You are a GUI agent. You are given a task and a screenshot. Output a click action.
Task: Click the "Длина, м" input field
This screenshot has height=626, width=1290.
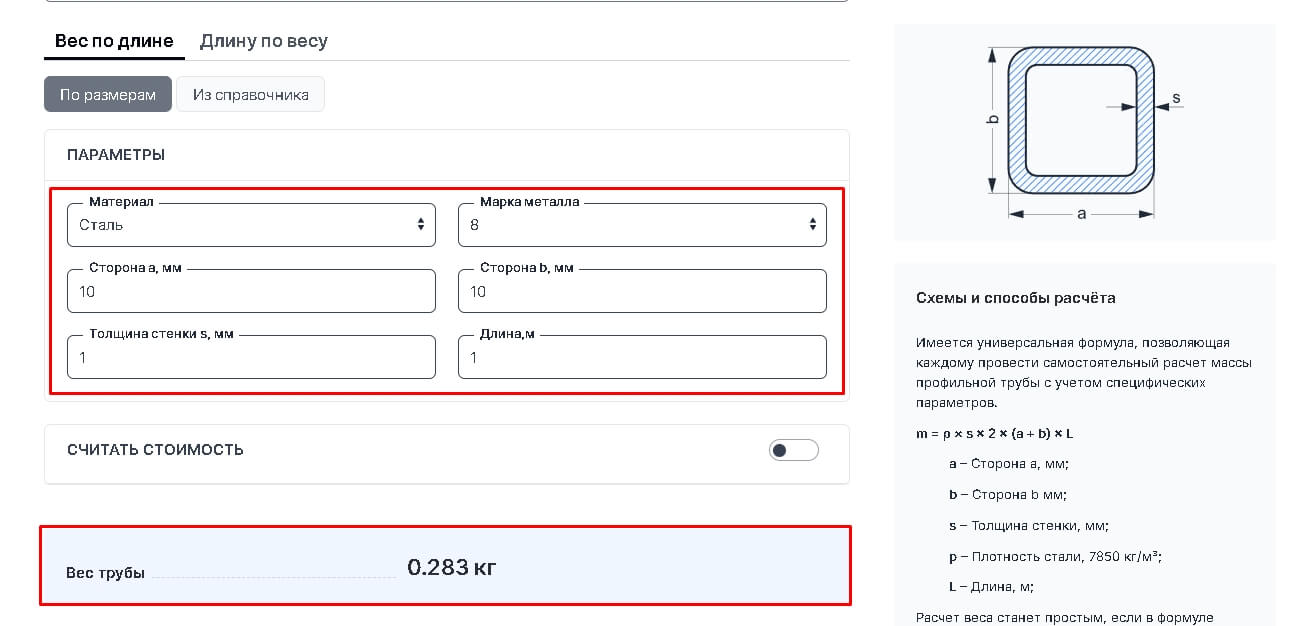(x=642, y=357)
